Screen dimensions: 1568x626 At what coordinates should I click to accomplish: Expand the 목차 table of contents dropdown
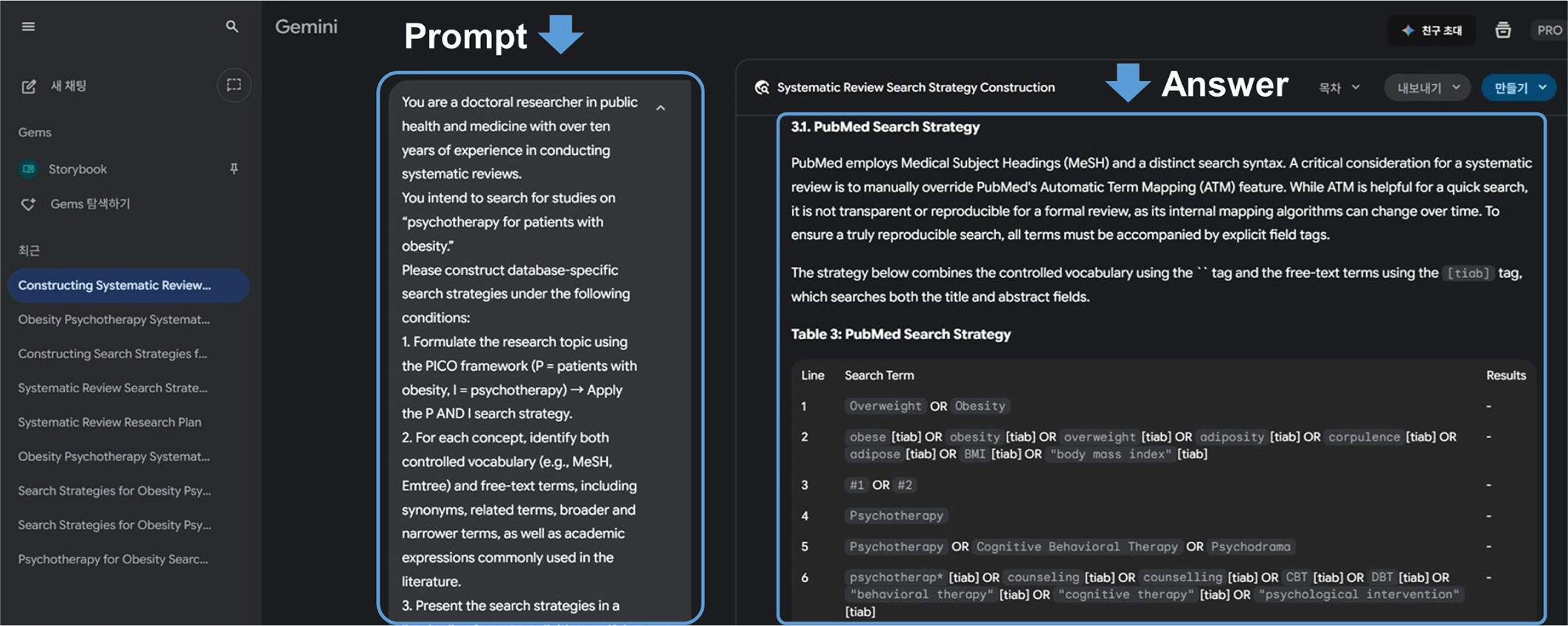(1339, 88)
